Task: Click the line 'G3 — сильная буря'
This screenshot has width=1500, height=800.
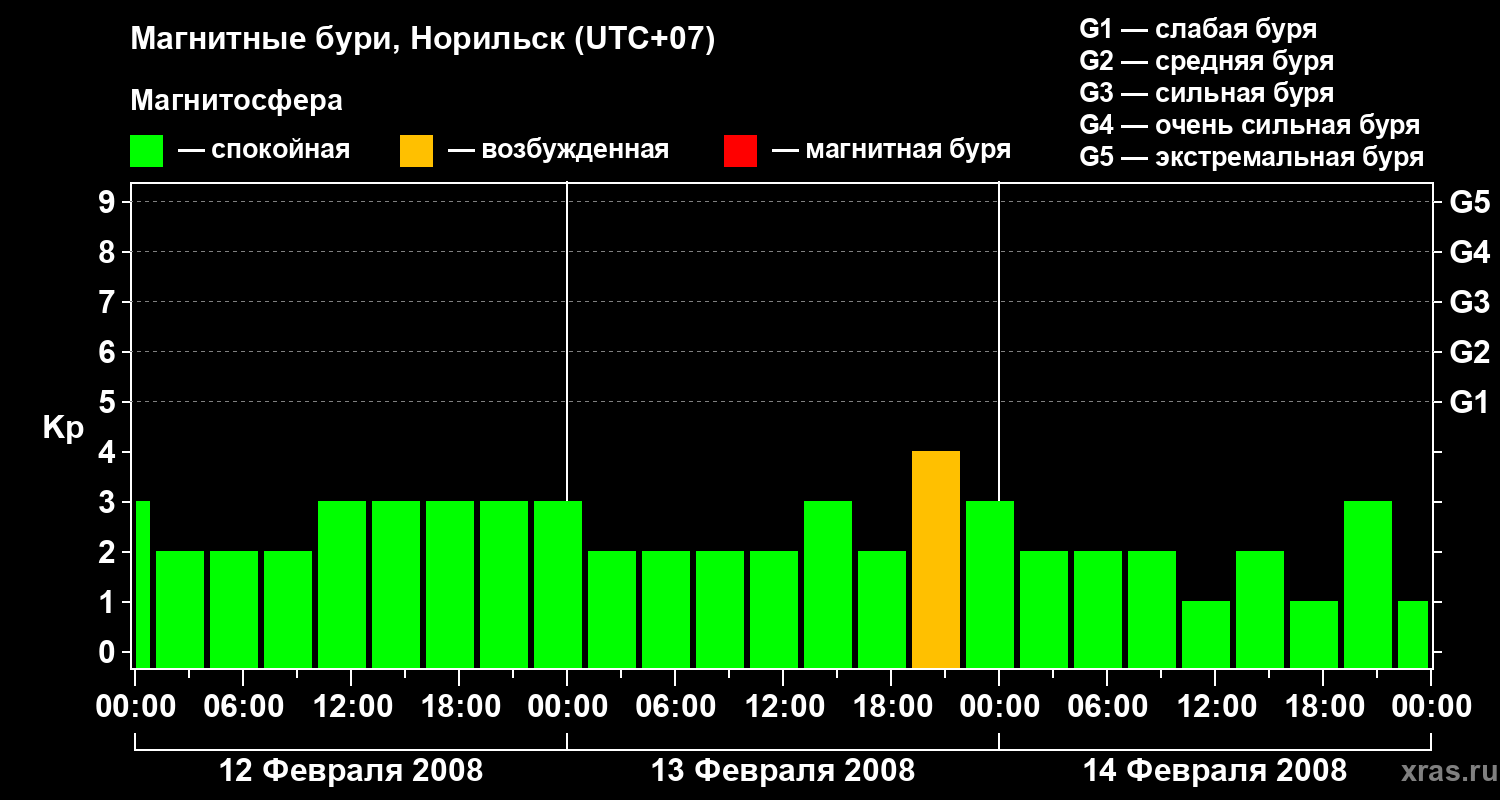Action: click(1207, 93)
